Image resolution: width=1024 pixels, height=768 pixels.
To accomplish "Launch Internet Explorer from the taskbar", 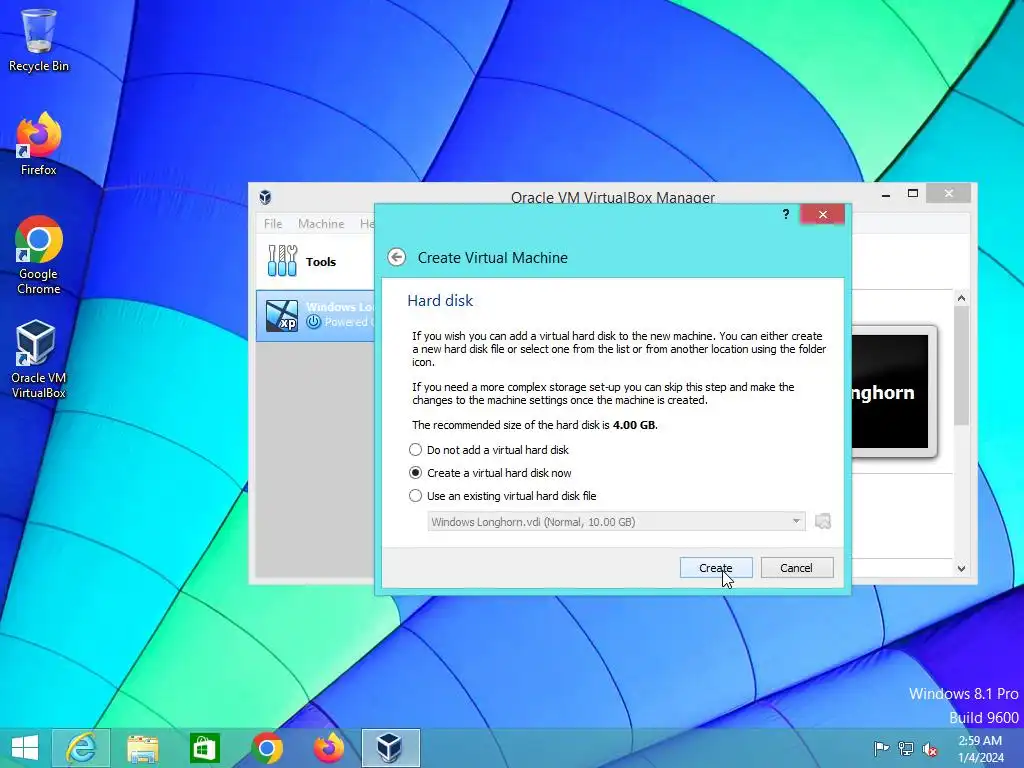I will click(x=81, y=748).
